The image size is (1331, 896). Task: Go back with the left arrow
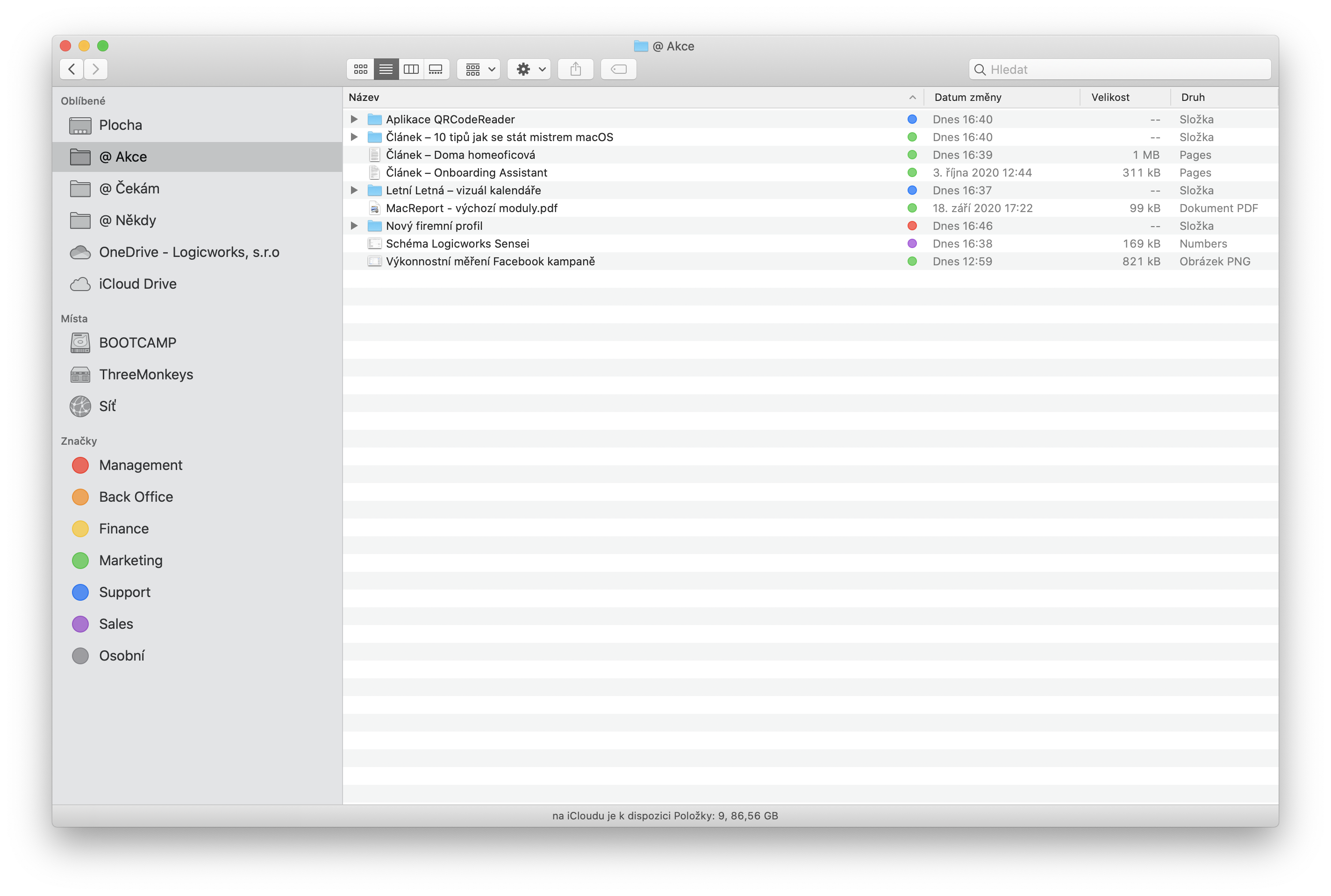tap(72, 69)
